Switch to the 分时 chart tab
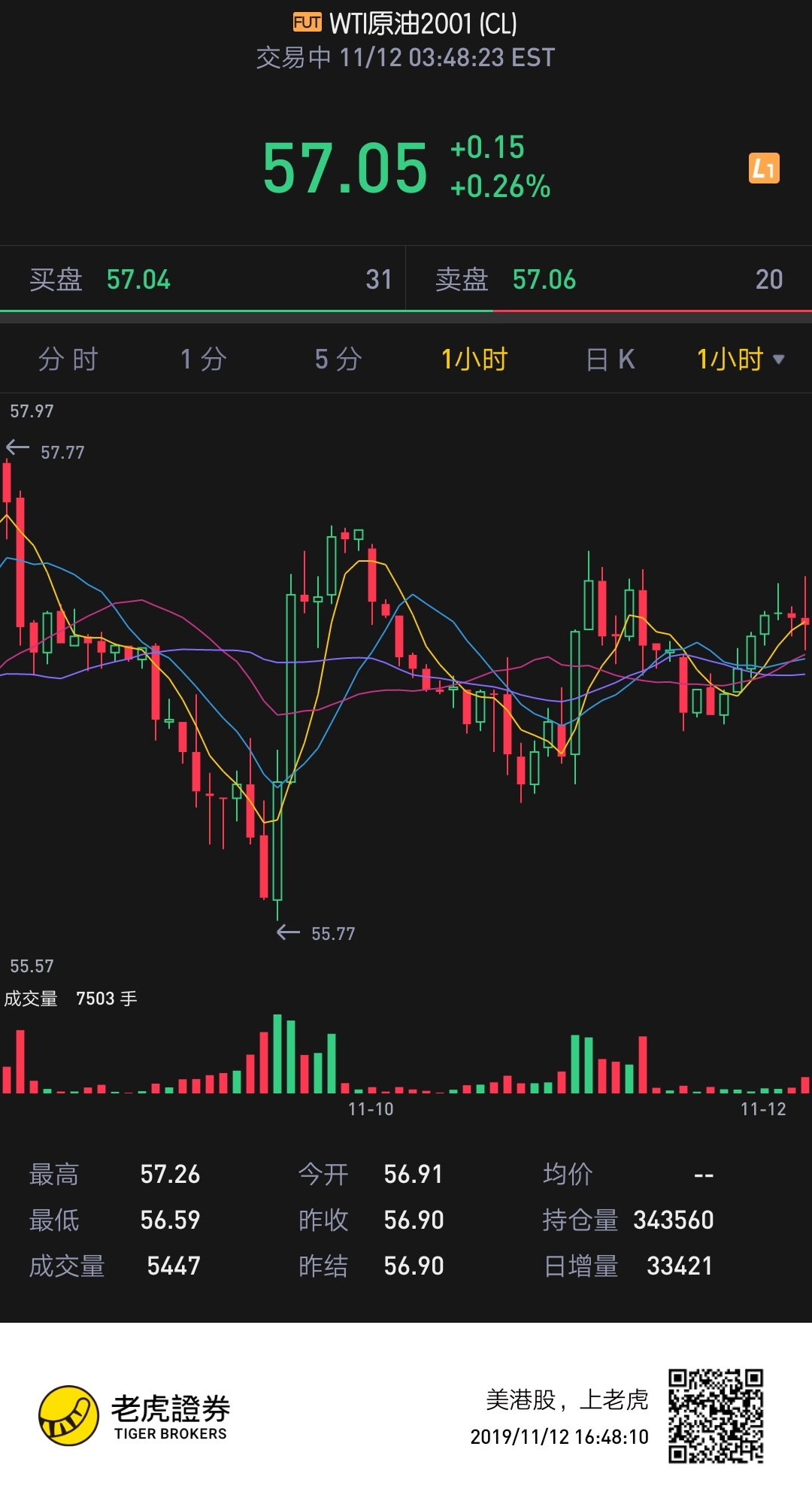Screen dimensions: 812x1510 68,359
